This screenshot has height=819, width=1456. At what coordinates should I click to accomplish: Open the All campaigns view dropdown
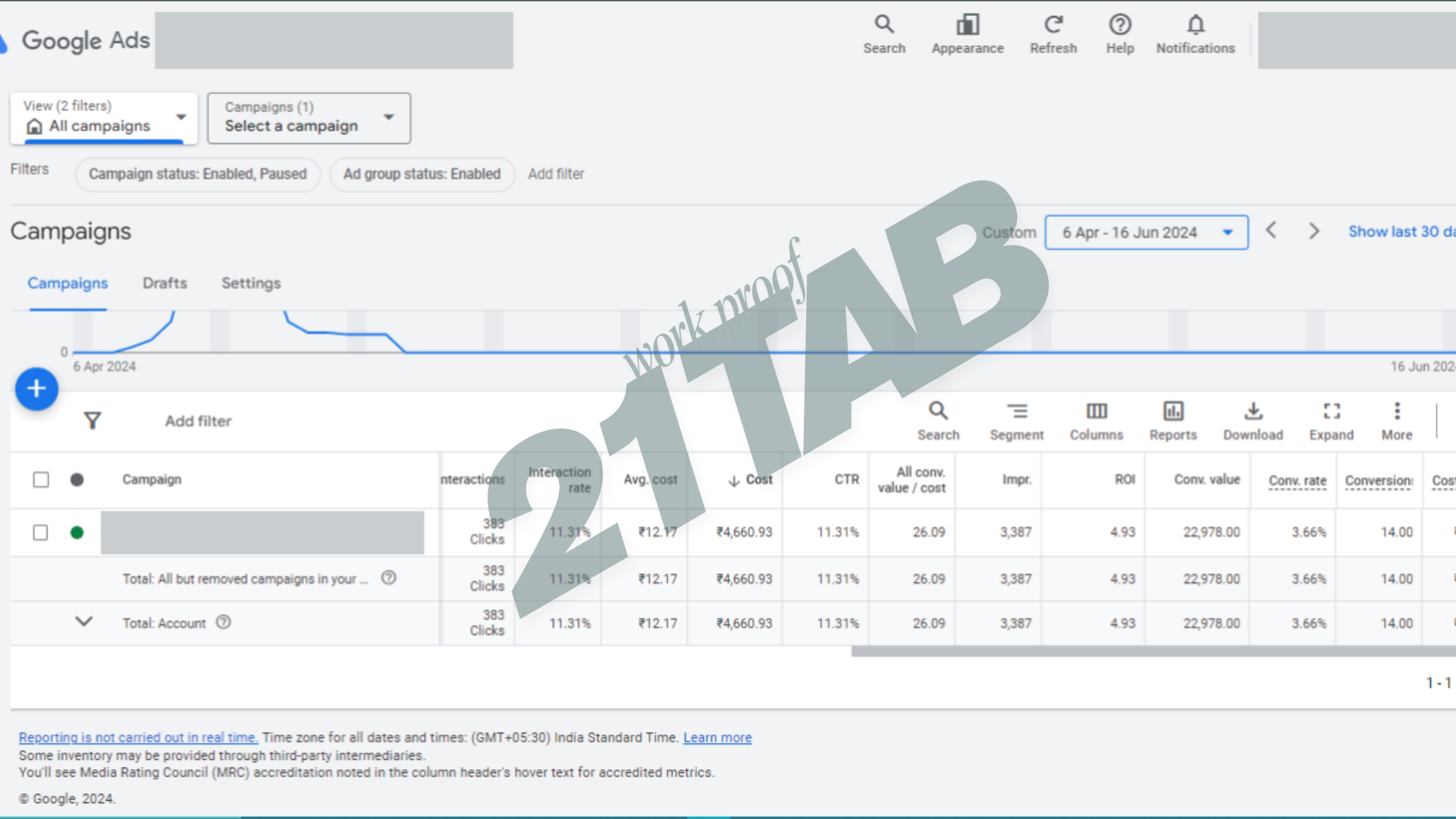pos(104,118)
